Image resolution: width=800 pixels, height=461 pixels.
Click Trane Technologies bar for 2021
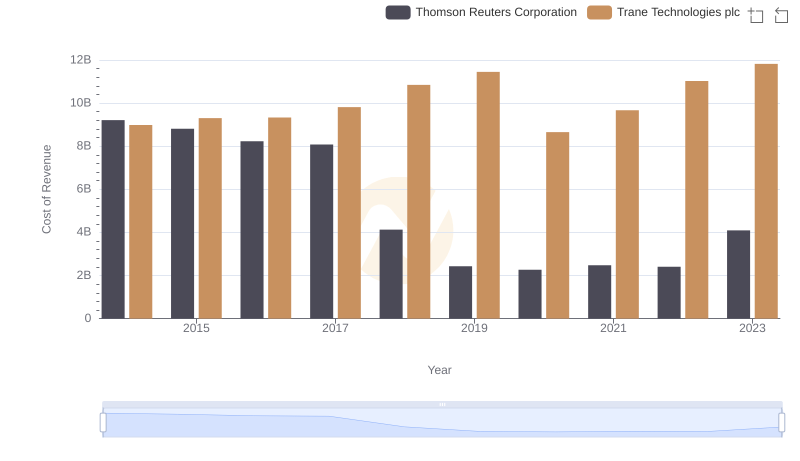pos(627,214)
